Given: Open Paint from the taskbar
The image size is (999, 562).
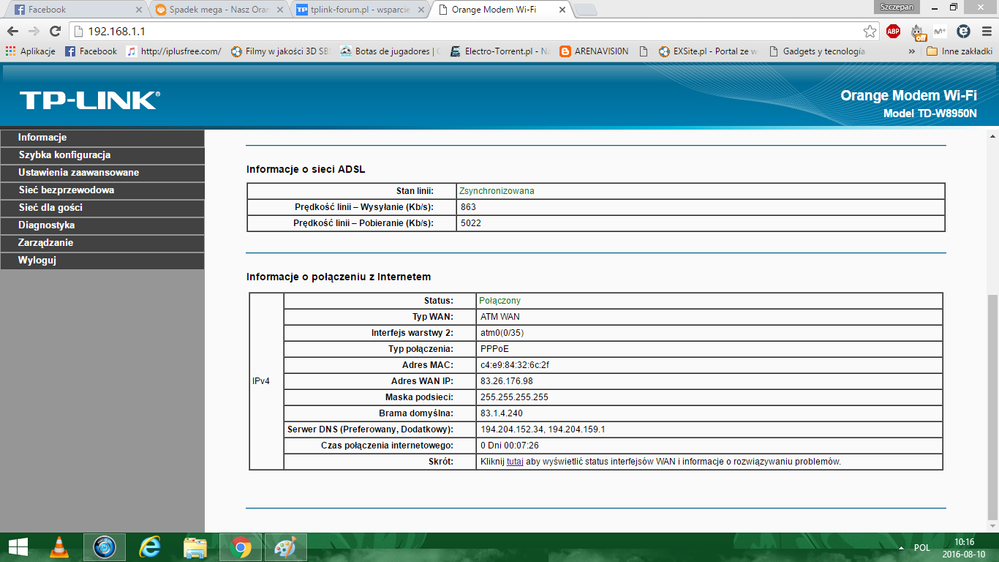Looking at the screenshot, I should [285, 547].
